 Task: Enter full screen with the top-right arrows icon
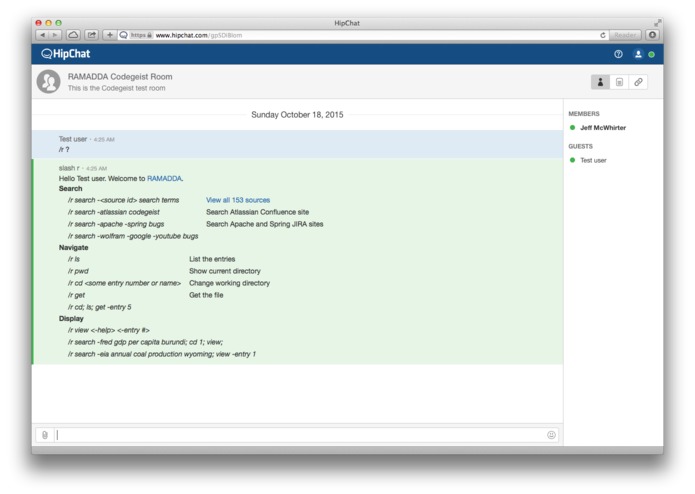pyautogui.click(x=657, y=23)
